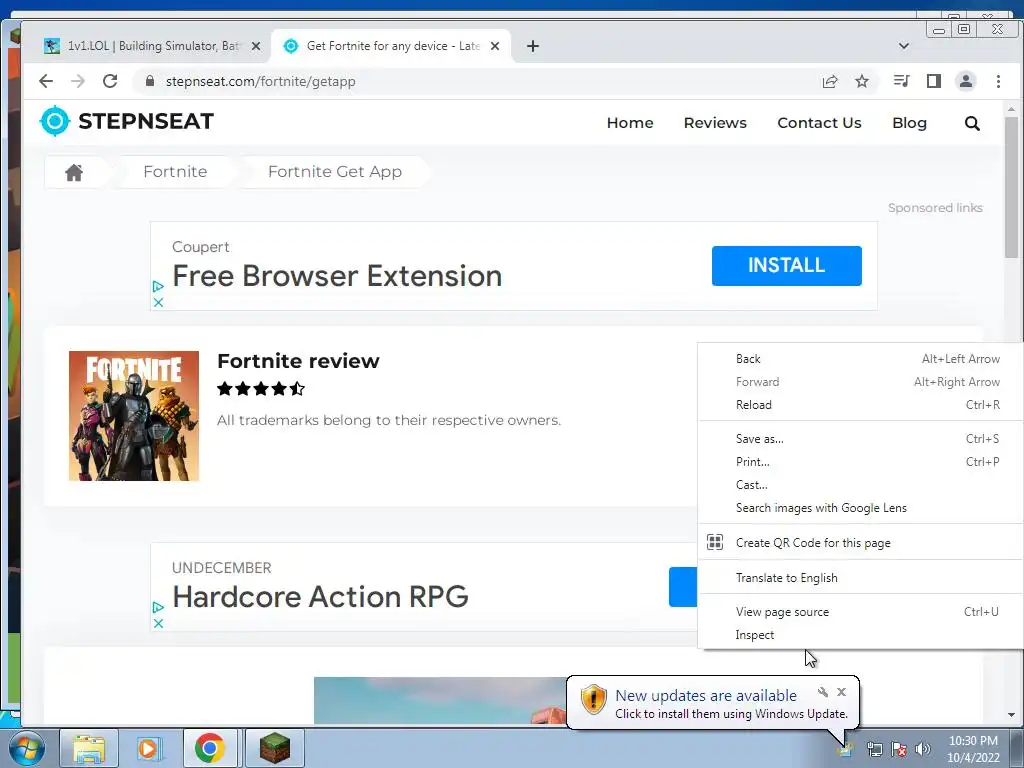Toggle the Chrome side panel icon
This screenshot has width=1024, height=768.
click(934, 81)
